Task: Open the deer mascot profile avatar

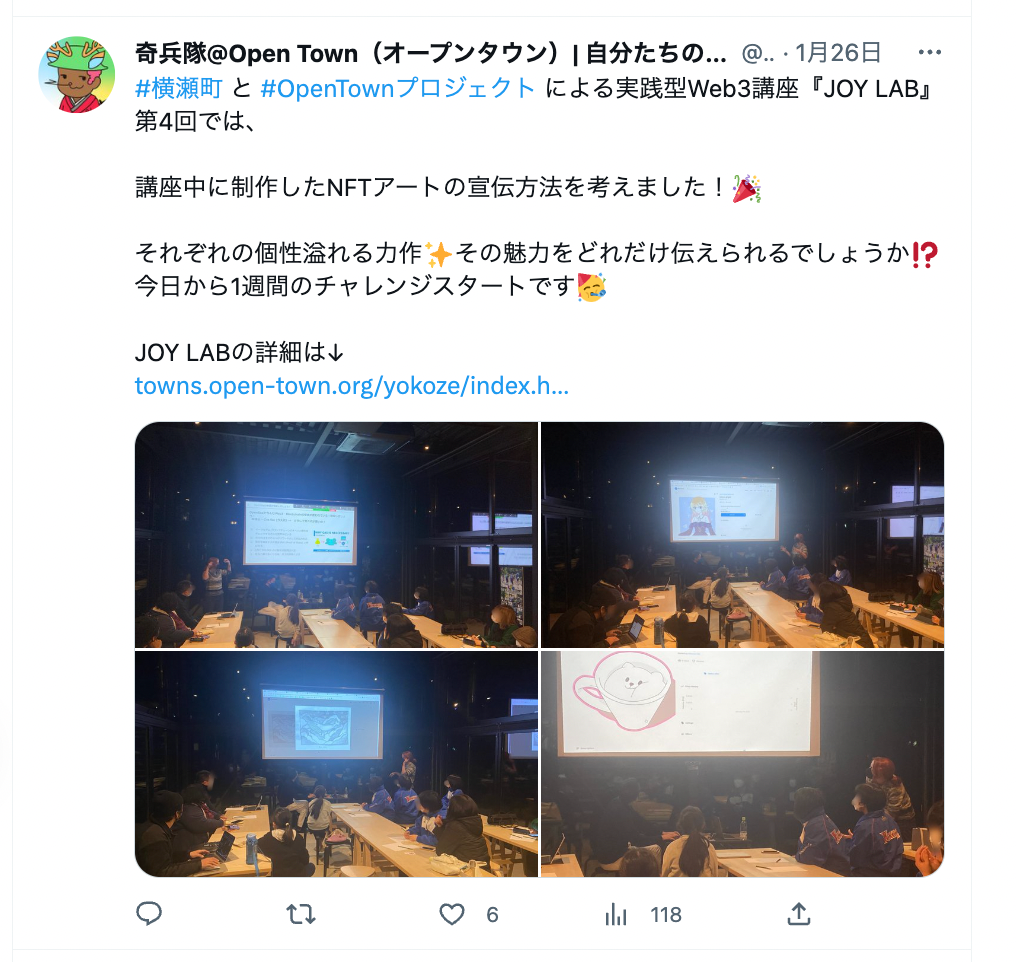Action: pyautogui.click(x=77, y=75)
